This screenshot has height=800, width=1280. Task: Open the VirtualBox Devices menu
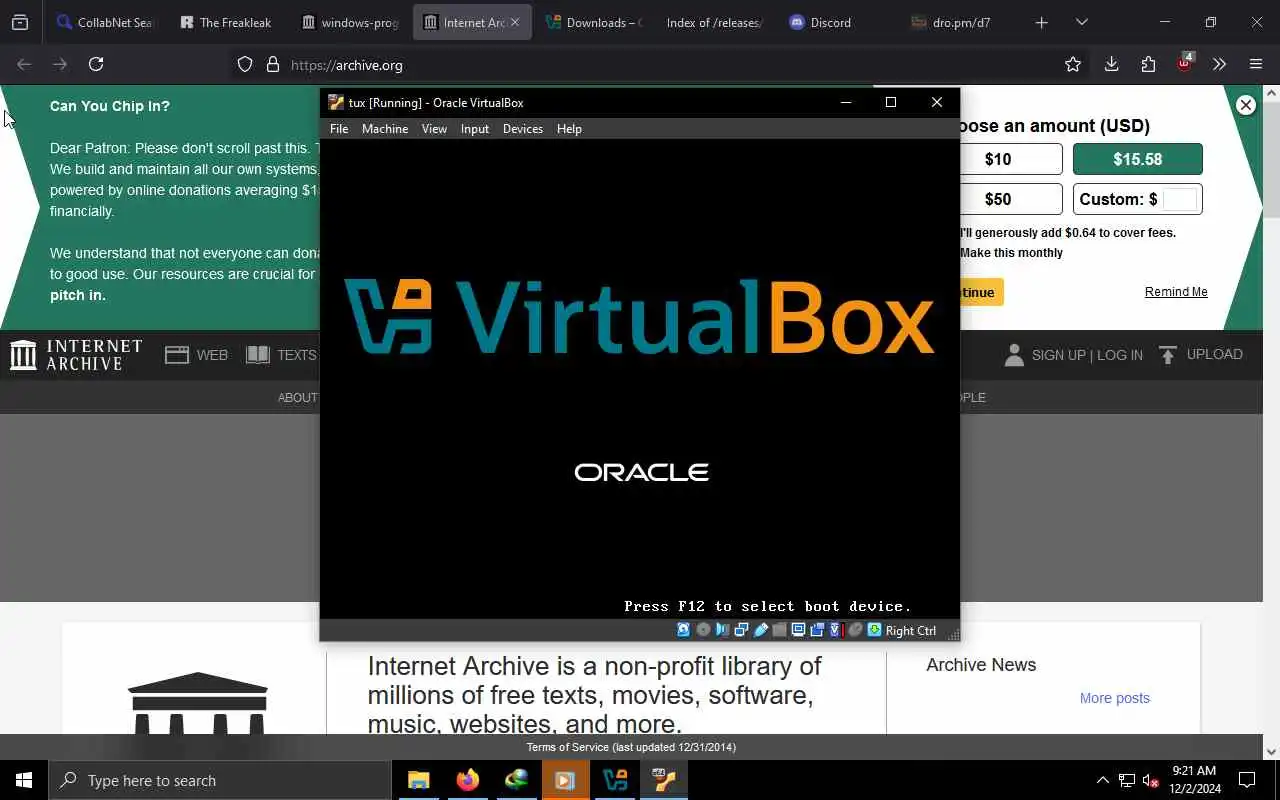(523, 129)
